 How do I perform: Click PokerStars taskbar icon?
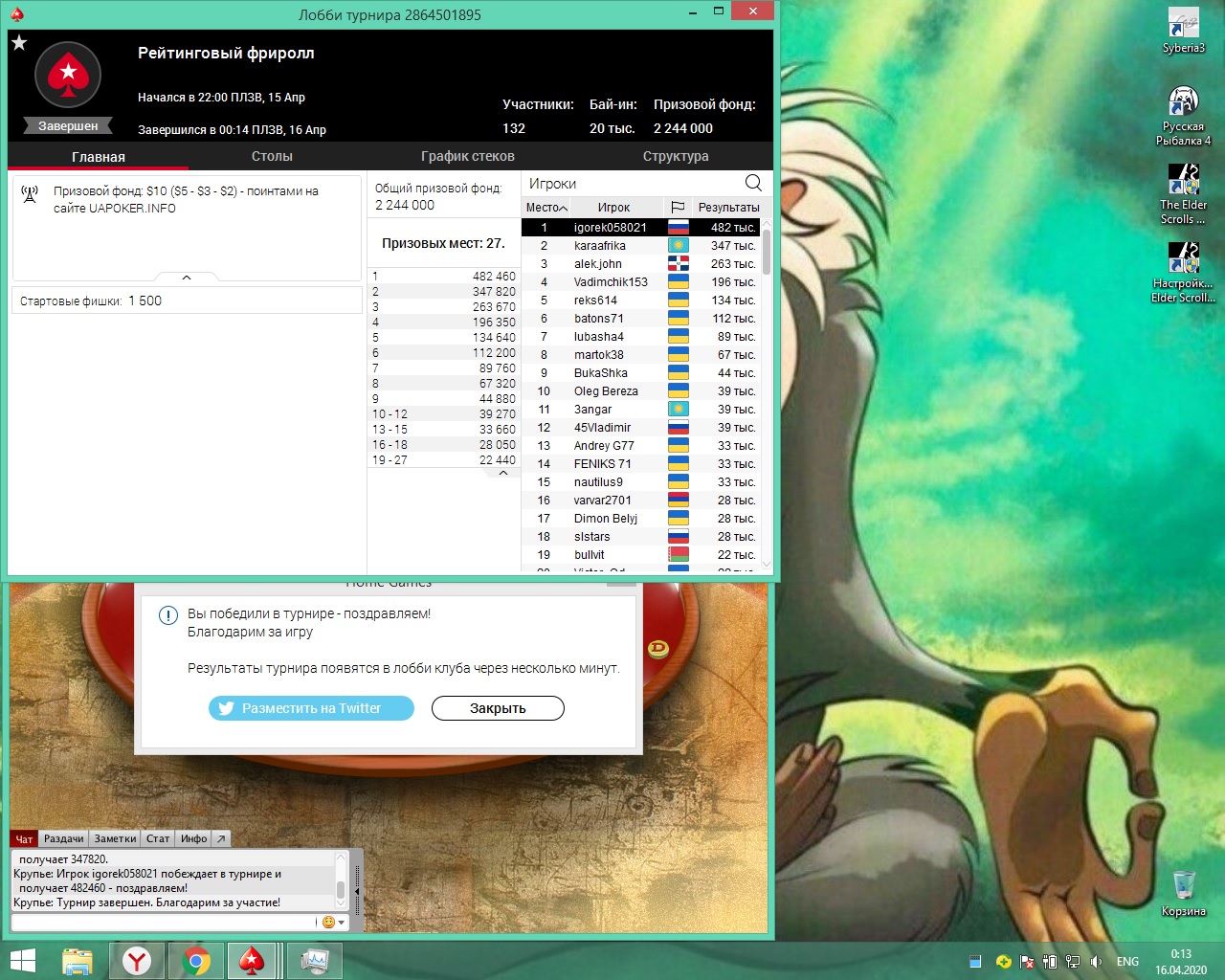pos(252,961)
